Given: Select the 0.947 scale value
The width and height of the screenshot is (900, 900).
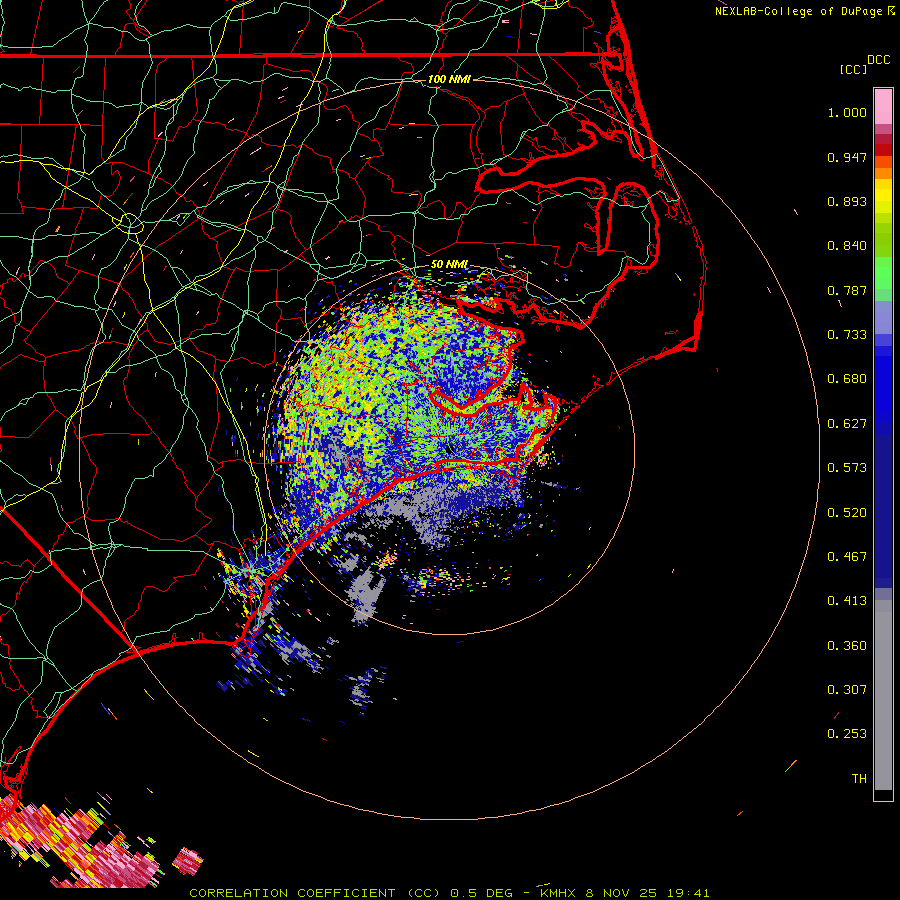Looking at the screenshot, I should coord(847,157).
